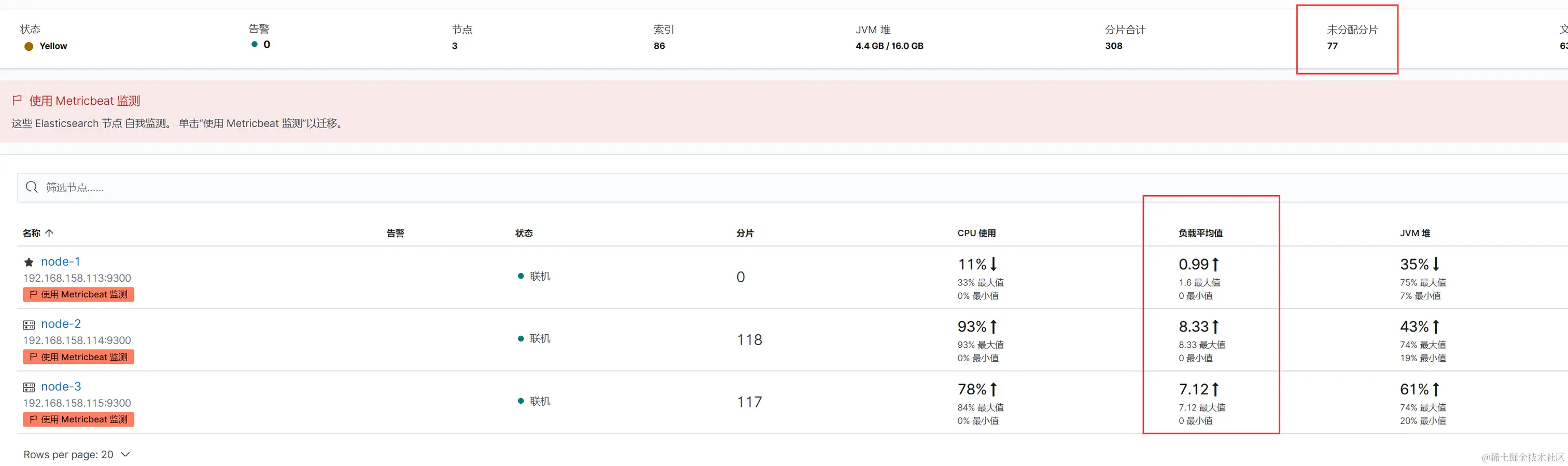
Task: Click node-1's 使用 Metricbeat 监测 badge button
Action: [78, 295]
